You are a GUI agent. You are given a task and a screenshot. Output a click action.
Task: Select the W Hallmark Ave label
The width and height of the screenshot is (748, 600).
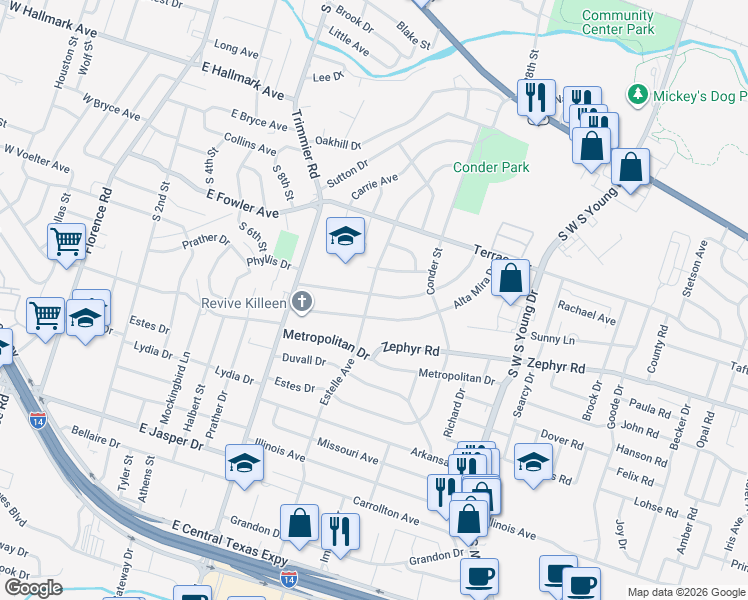click(53, 20)
